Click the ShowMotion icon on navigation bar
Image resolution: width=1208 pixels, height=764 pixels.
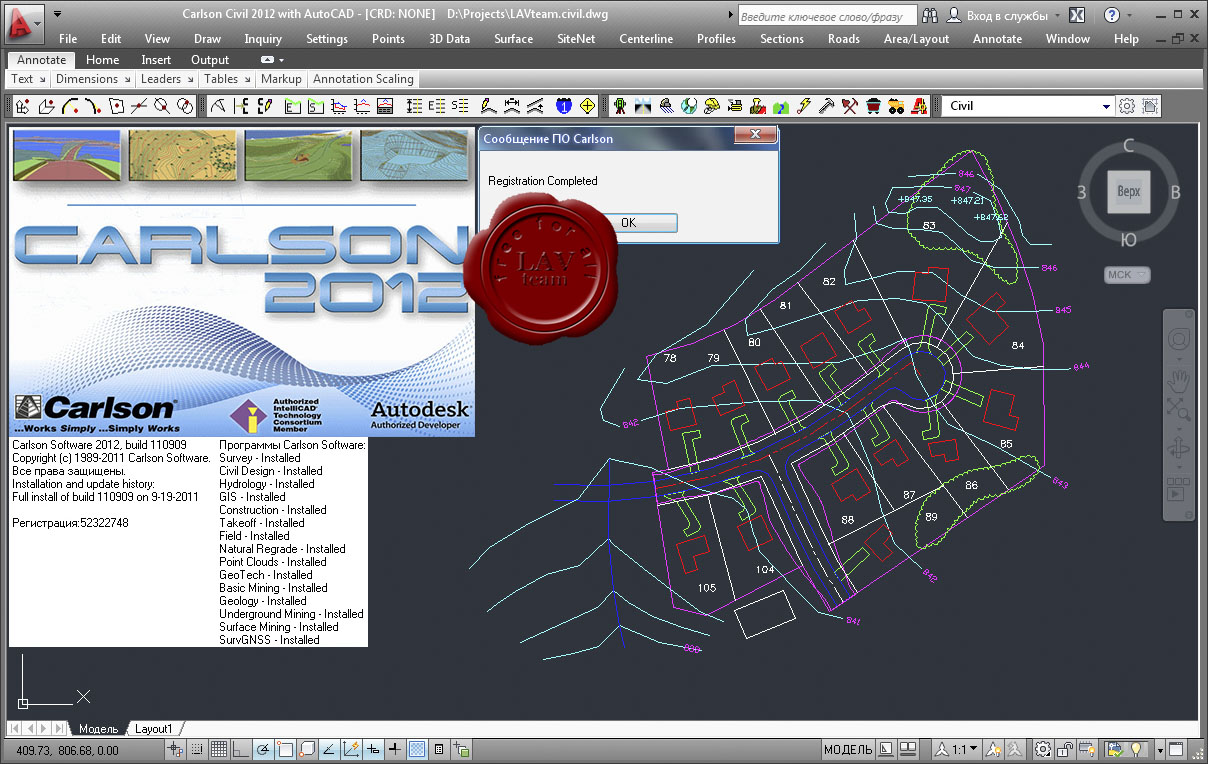pyautogui.click(x=1180, y=490)
